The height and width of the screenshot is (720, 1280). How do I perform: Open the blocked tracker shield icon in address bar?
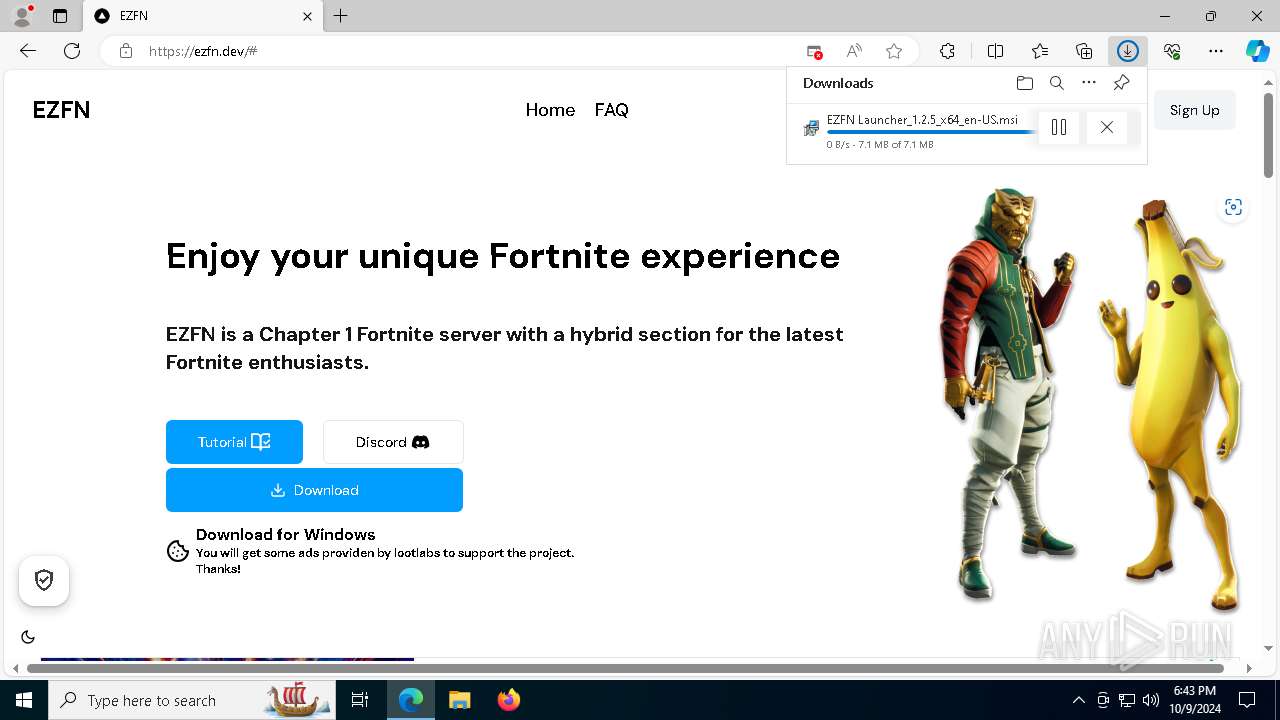coord(814,51)
